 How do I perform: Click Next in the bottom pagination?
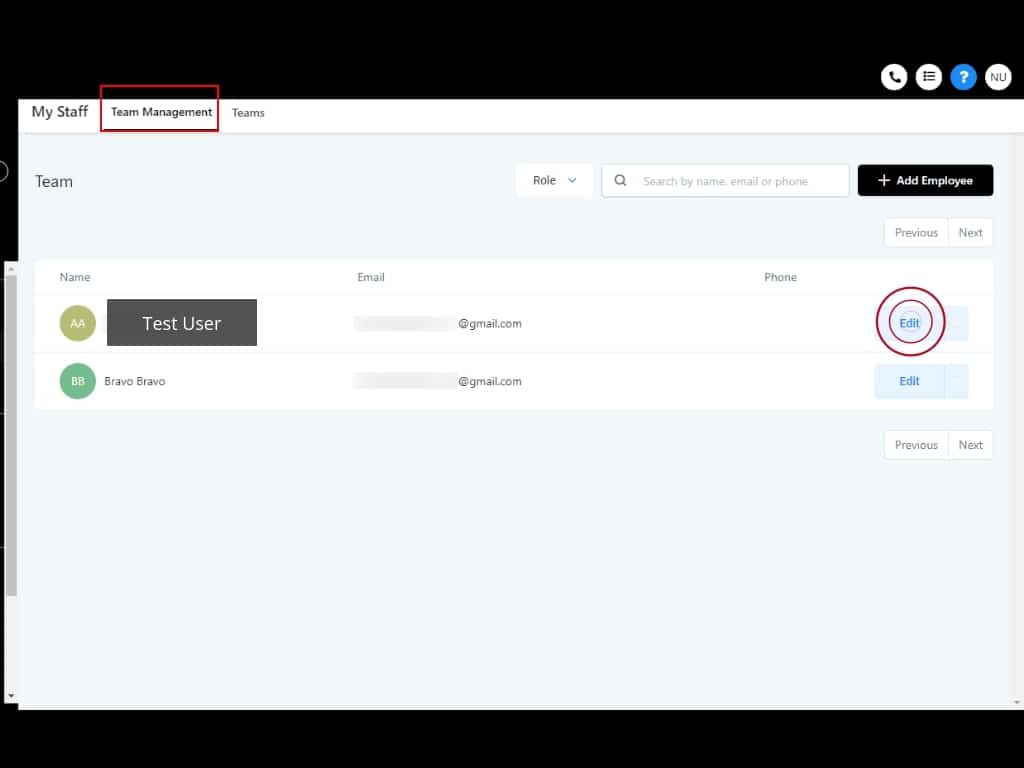(x=970, y=445)
